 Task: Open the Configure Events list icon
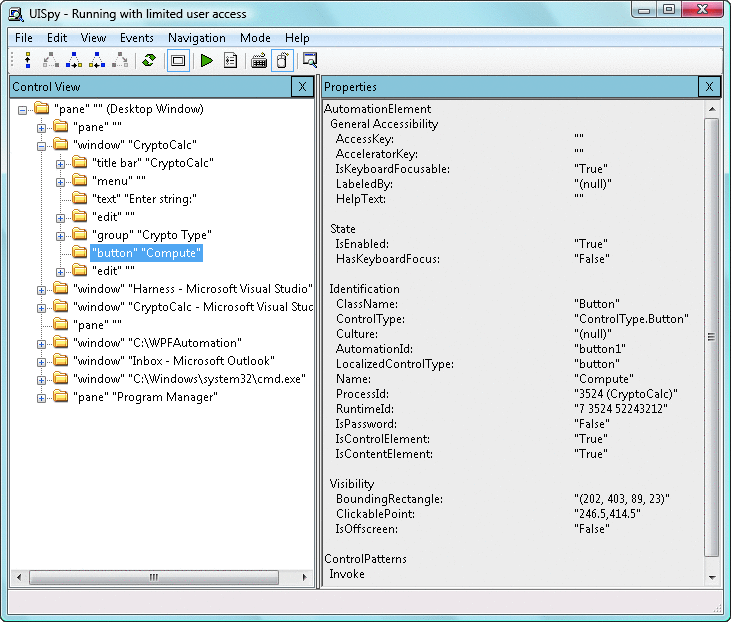tap(230, 61)
